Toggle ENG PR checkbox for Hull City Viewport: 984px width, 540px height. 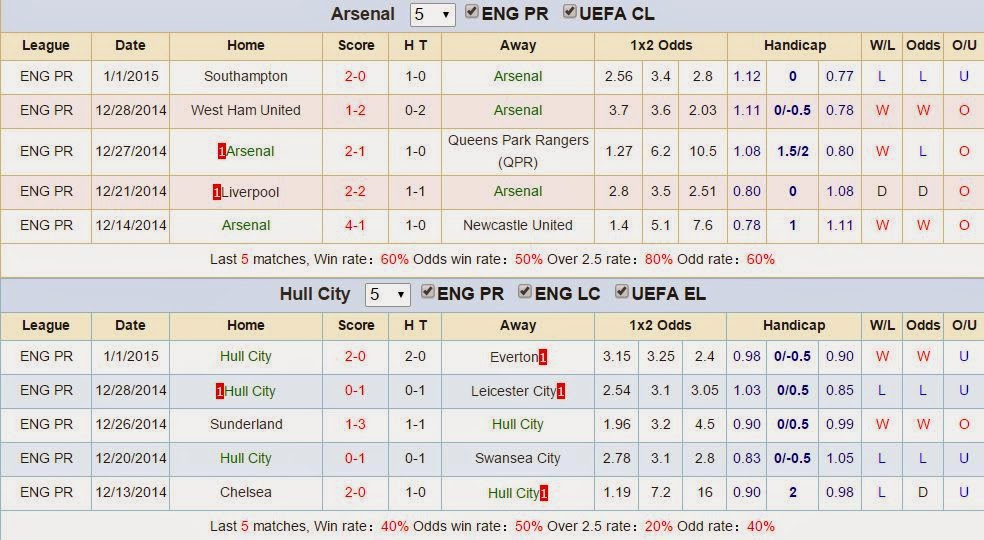pyautogui.click(x=428, y=291)
